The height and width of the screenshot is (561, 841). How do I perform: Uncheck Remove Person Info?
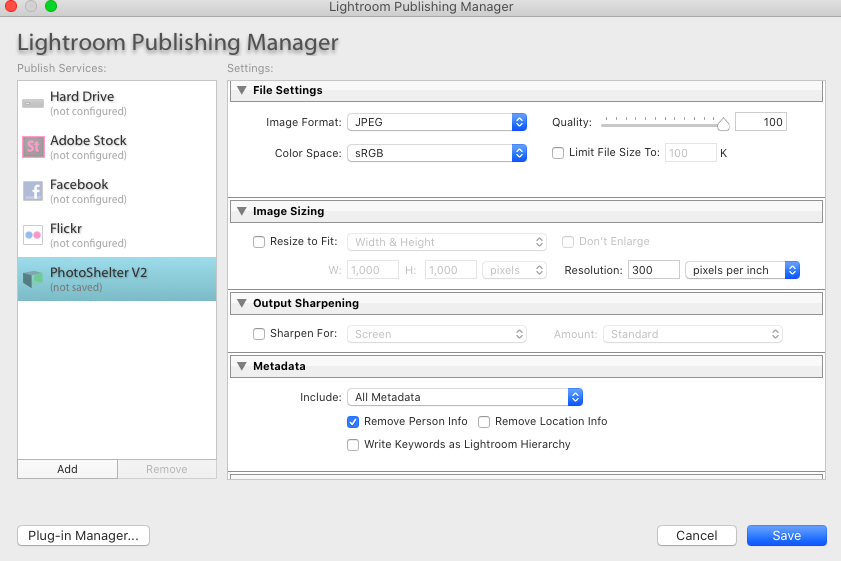tap(353, 422)
